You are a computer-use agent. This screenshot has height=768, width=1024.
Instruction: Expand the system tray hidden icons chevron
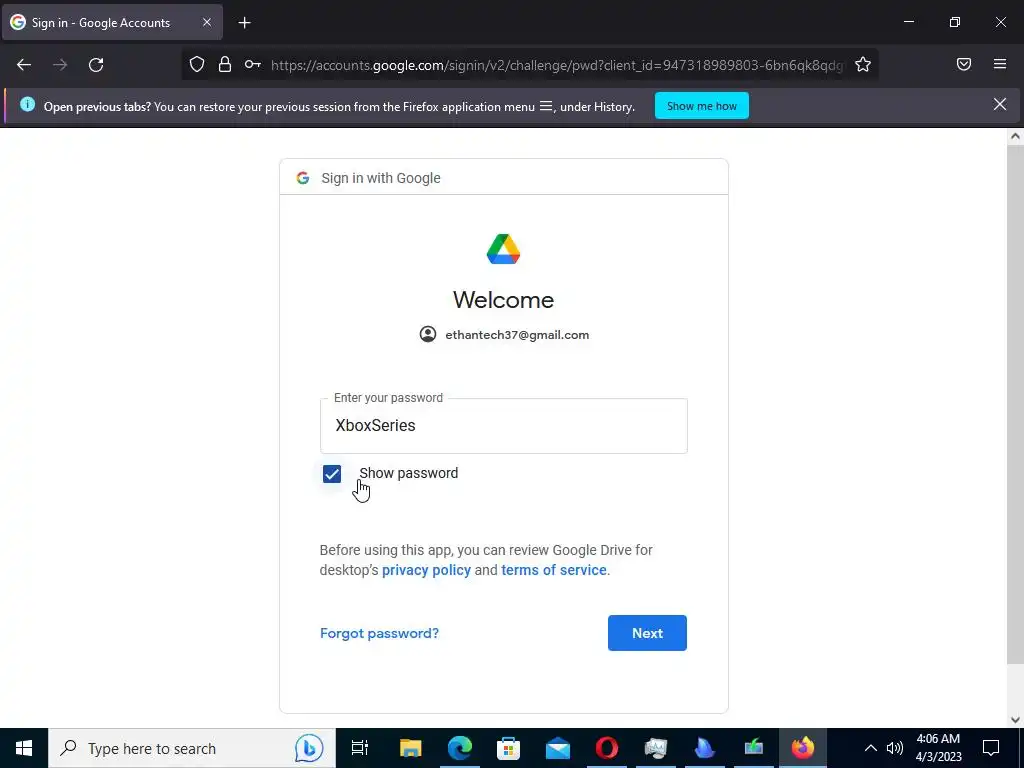click(871, 748)
